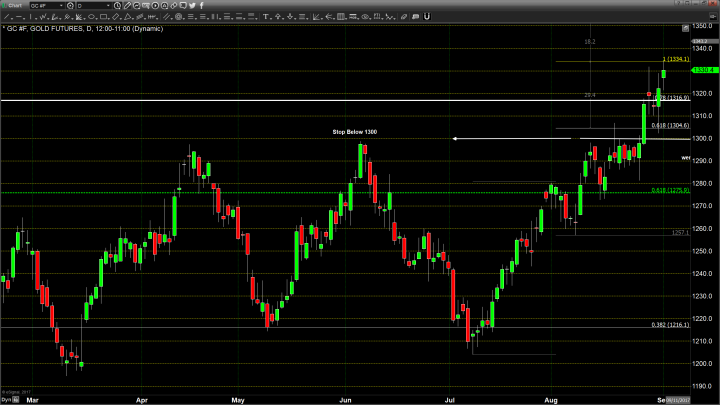The width and height of the screenshot is (720, 405).
Task: Select the down arrow marker tool
Action: [290, 17]
